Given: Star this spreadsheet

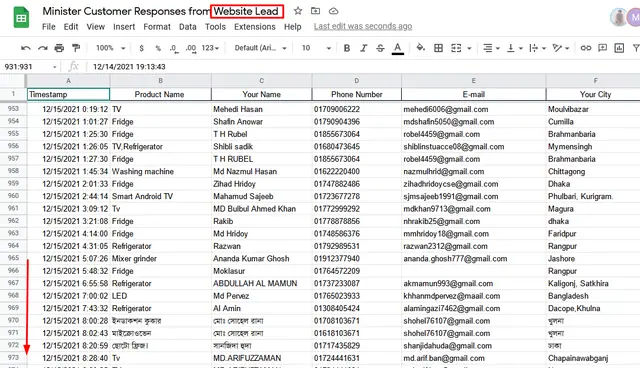Looking at the screenshot, I should pos(298,11).
